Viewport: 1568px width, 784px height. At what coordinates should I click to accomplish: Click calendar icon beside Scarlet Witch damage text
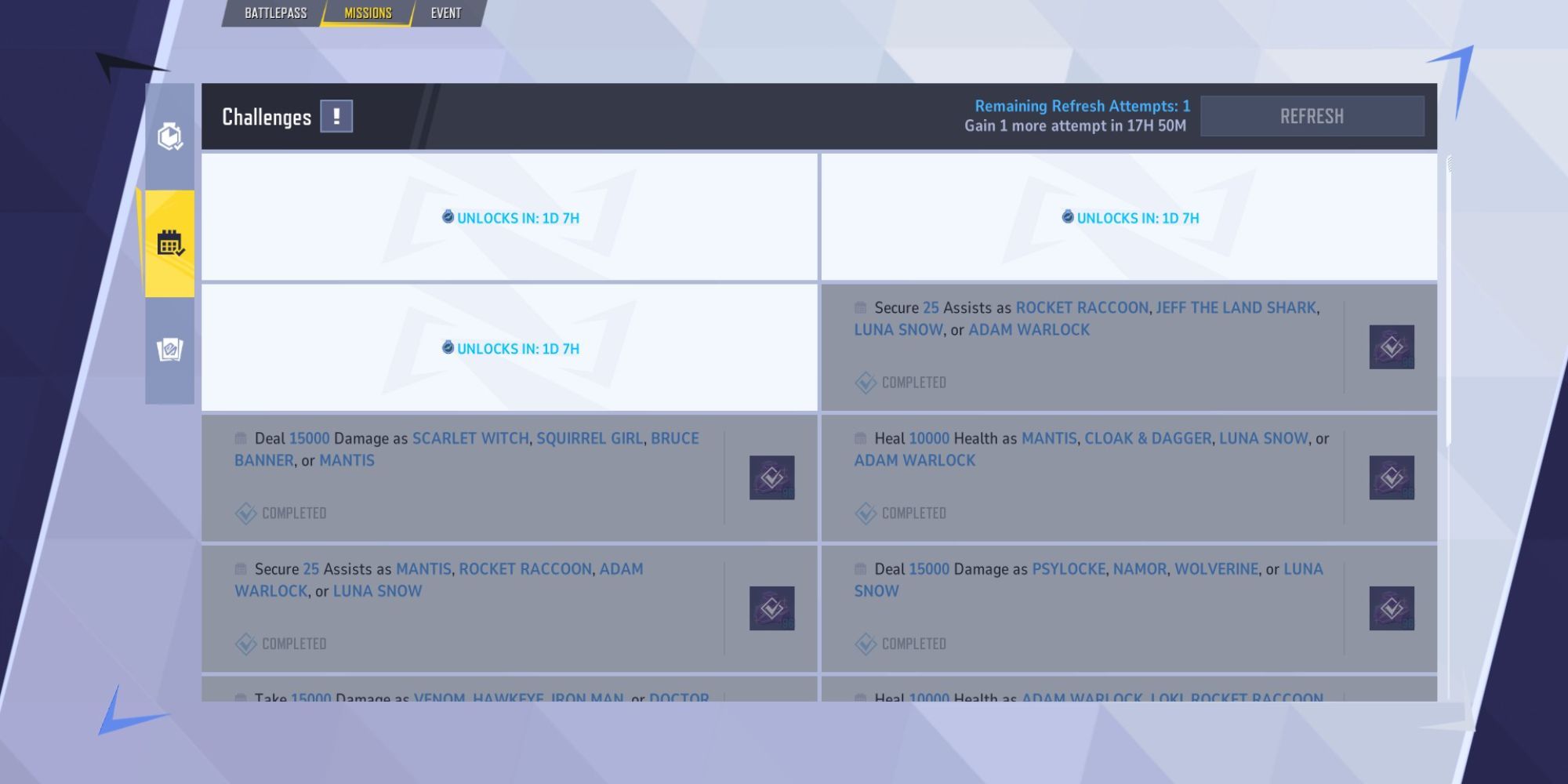pos(241,438)
